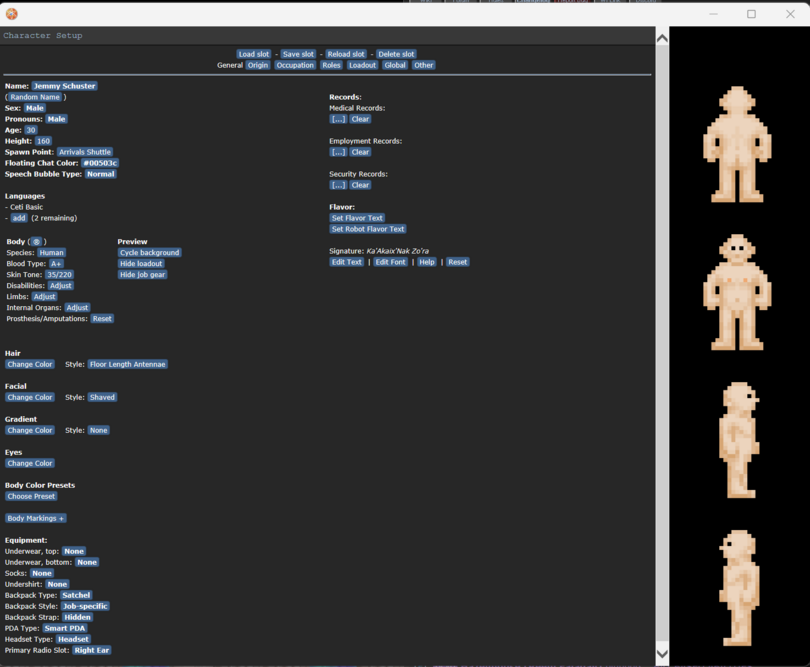Switch to the Occupation tab
The height and width of the screenshot is (667, 810).
pos(295,65)
